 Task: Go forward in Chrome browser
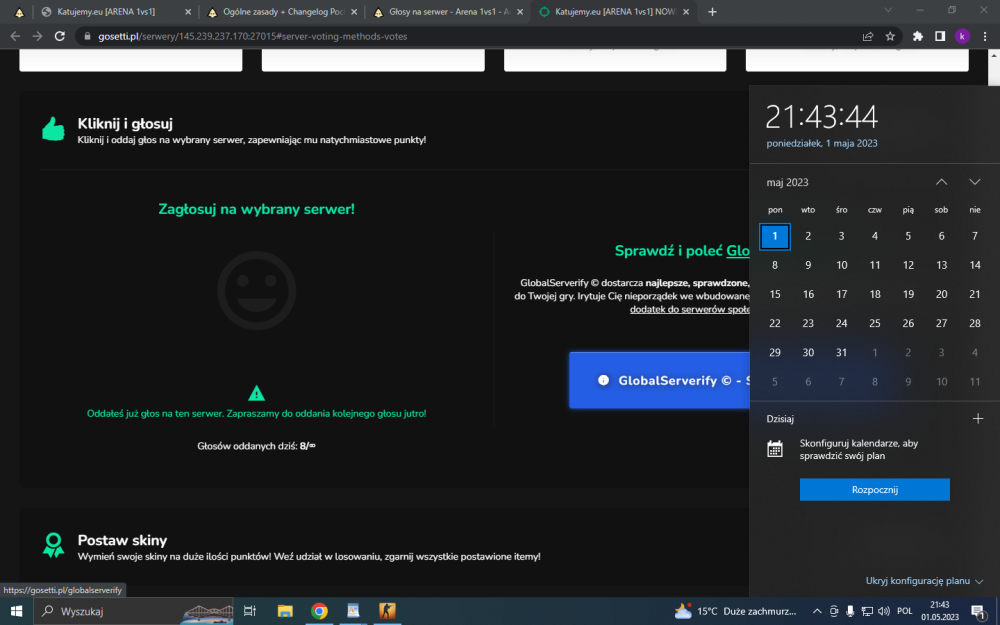(x=38, y=36)
